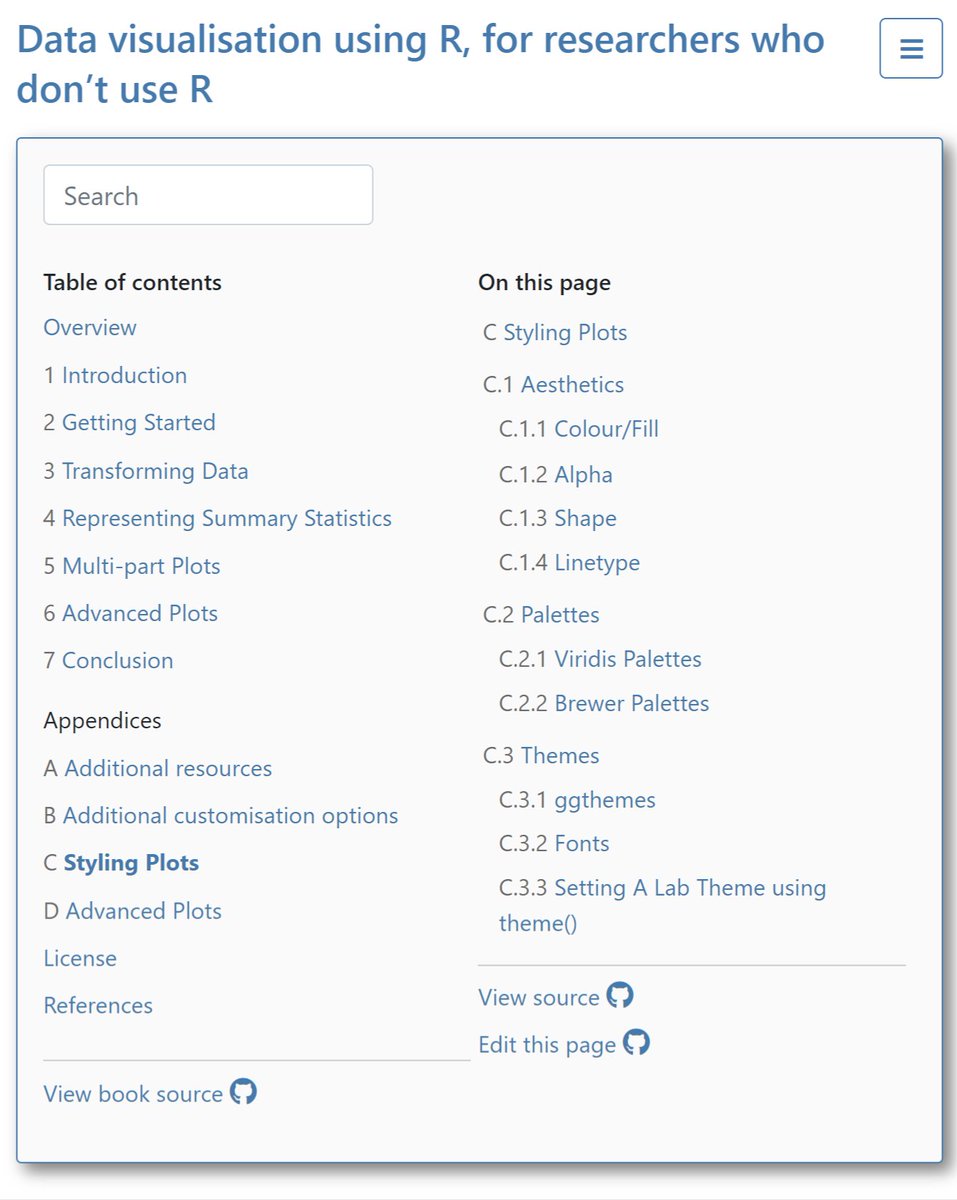Click GitHub icon beside Edit this page
Image resolution: width=957 pixels, height=1200 pixels.
[637, 1042]
